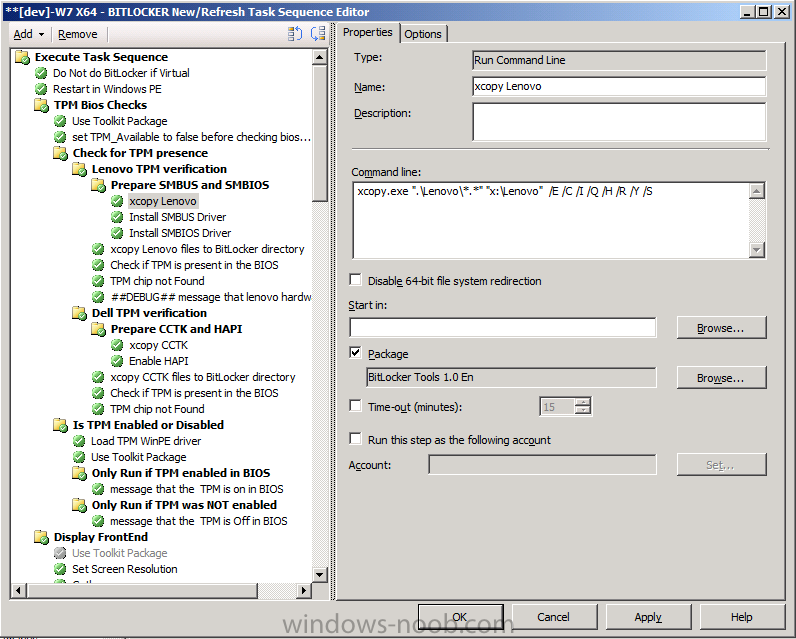Viewport: 796px width, 639px height.
Task: Click the Display FrontEnd folder icon
Action: (x=42, y=537)
